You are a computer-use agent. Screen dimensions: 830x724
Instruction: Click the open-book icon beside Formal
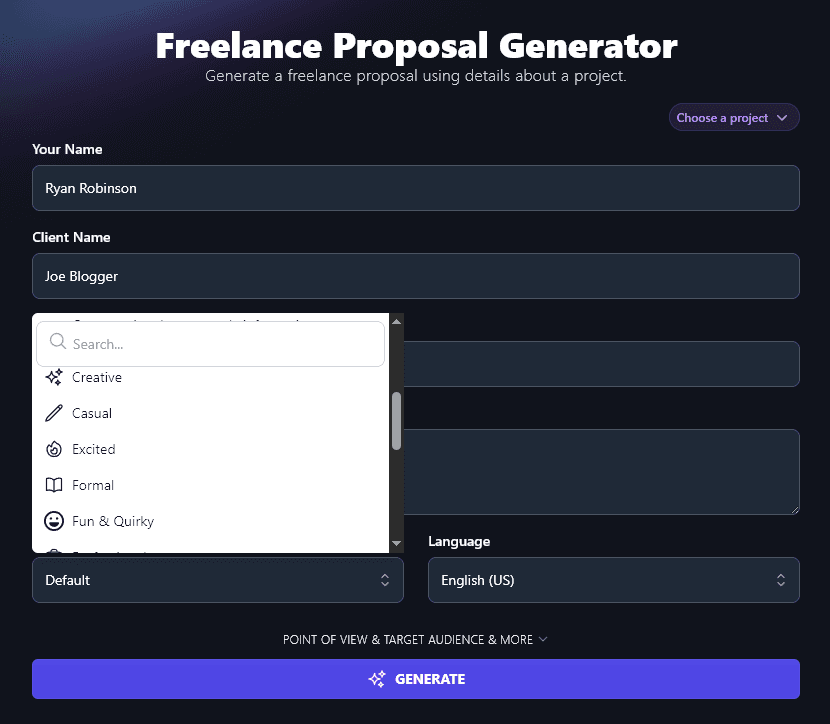55,485
